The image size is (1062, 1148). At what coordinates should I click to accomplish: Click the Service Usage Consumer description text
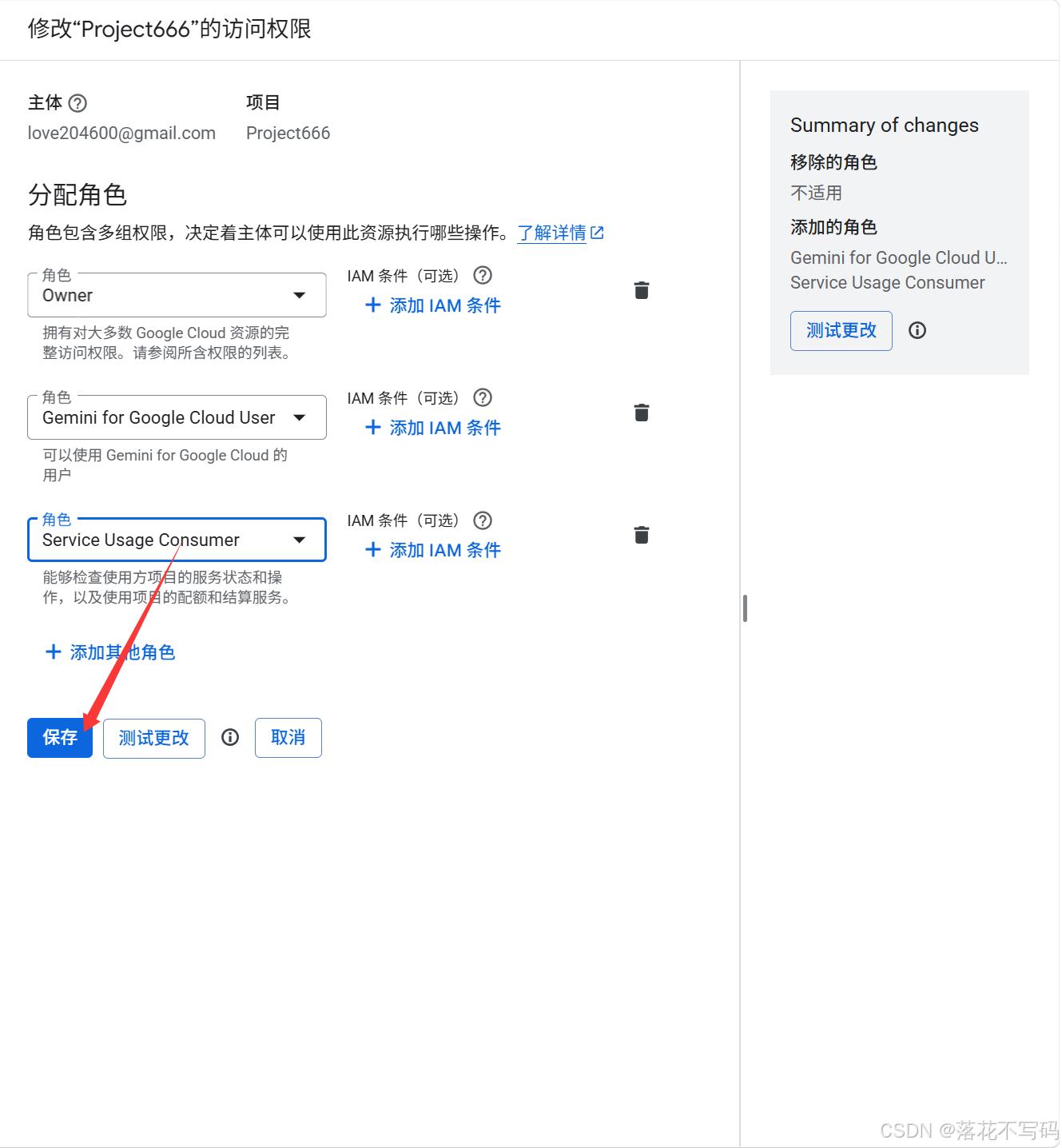point(168,588)
